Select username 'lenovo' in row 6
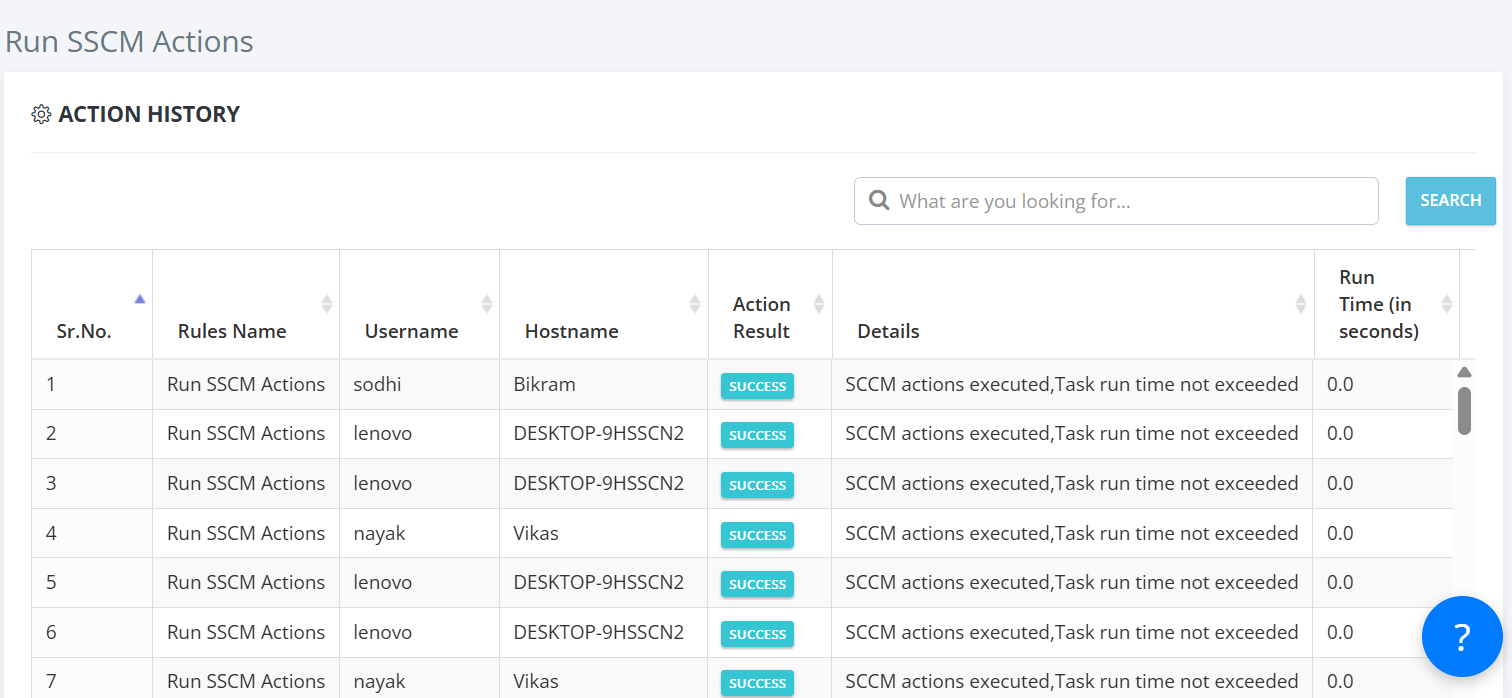The height and width of the screenshot is (698, 1512). 382,632
